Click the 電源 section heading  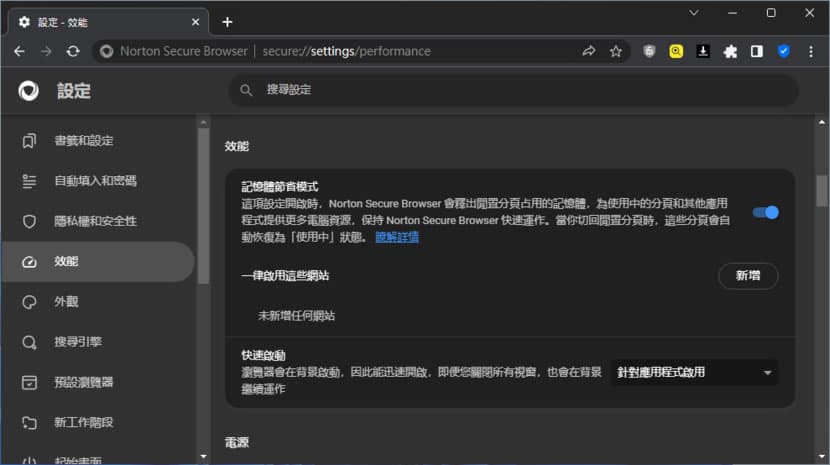[237, 443]
